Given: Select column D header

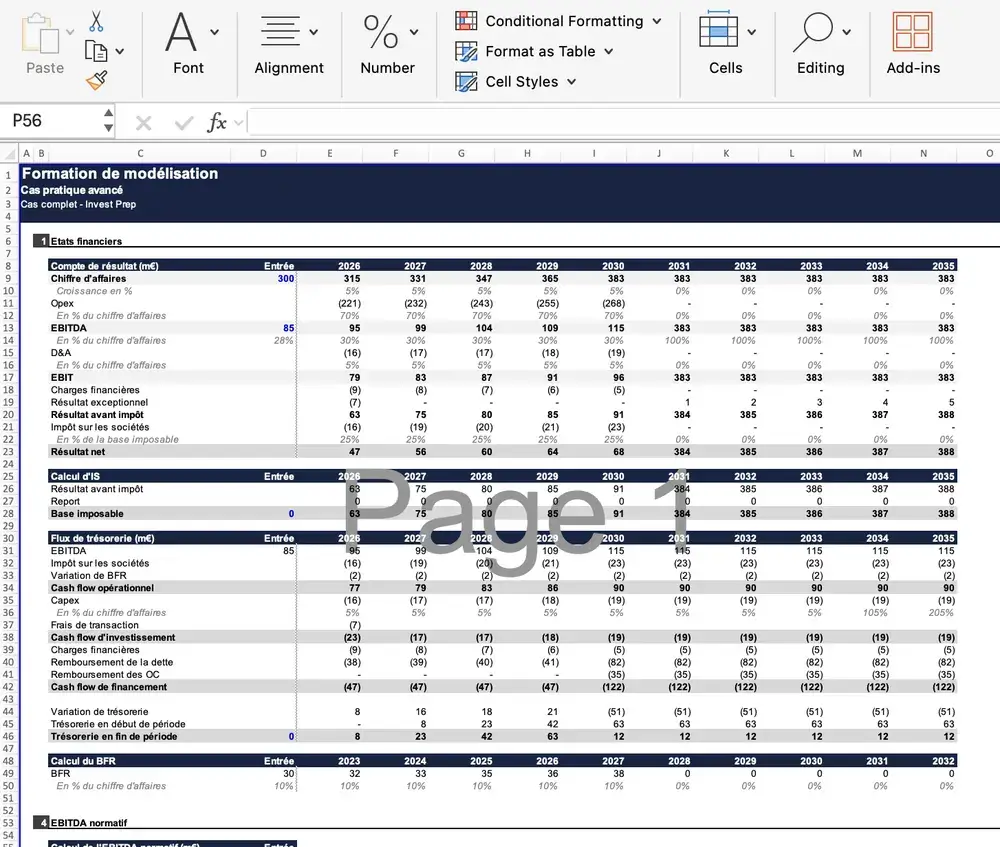Looking at the screenshot, I should pyautogui.click(x=263, y=154).
